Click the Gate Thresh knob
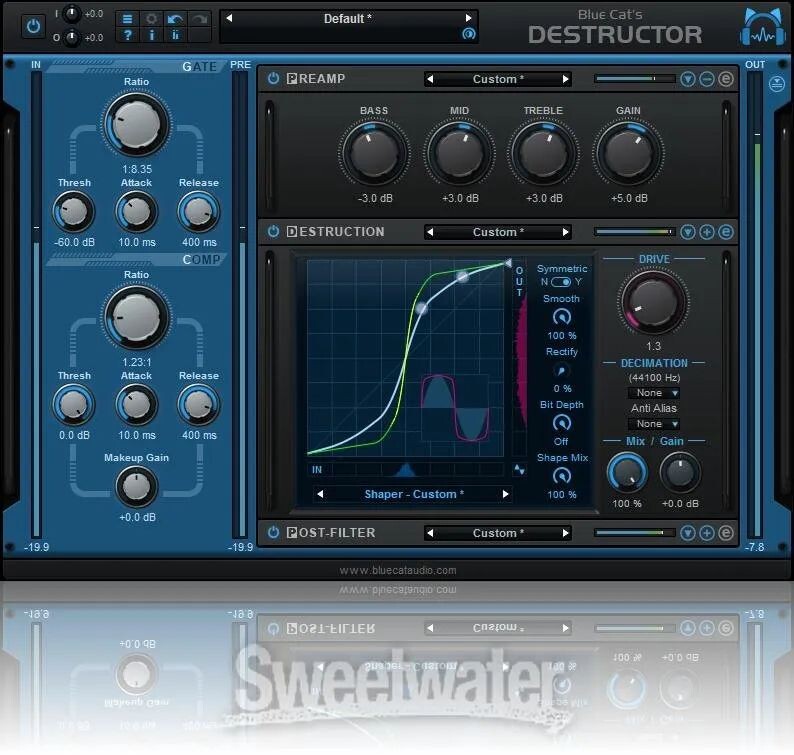 click(x=74, y=212)
